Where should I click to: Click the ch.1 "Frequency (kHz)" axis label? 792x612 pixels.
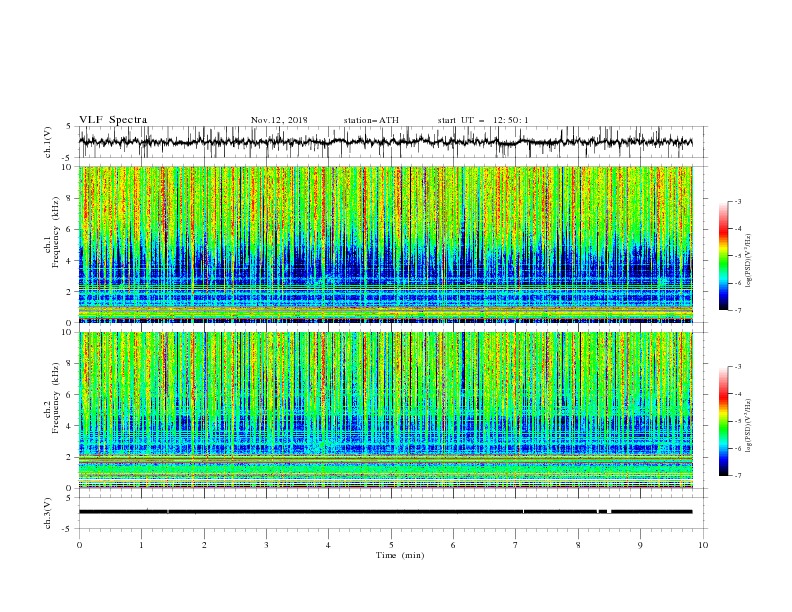55,232
